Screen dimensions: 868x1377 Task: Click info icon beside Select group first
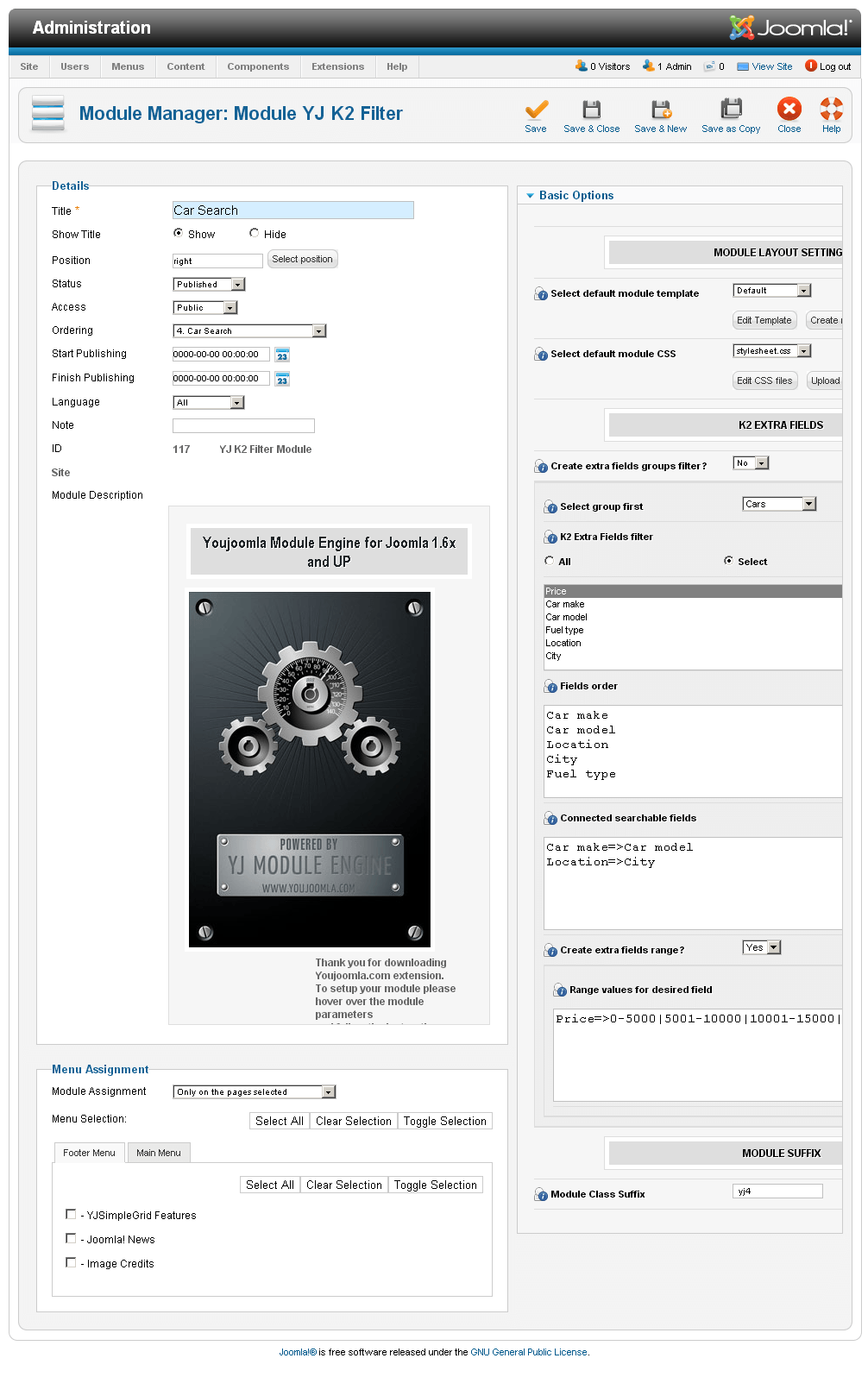click(x=550, y=507)
